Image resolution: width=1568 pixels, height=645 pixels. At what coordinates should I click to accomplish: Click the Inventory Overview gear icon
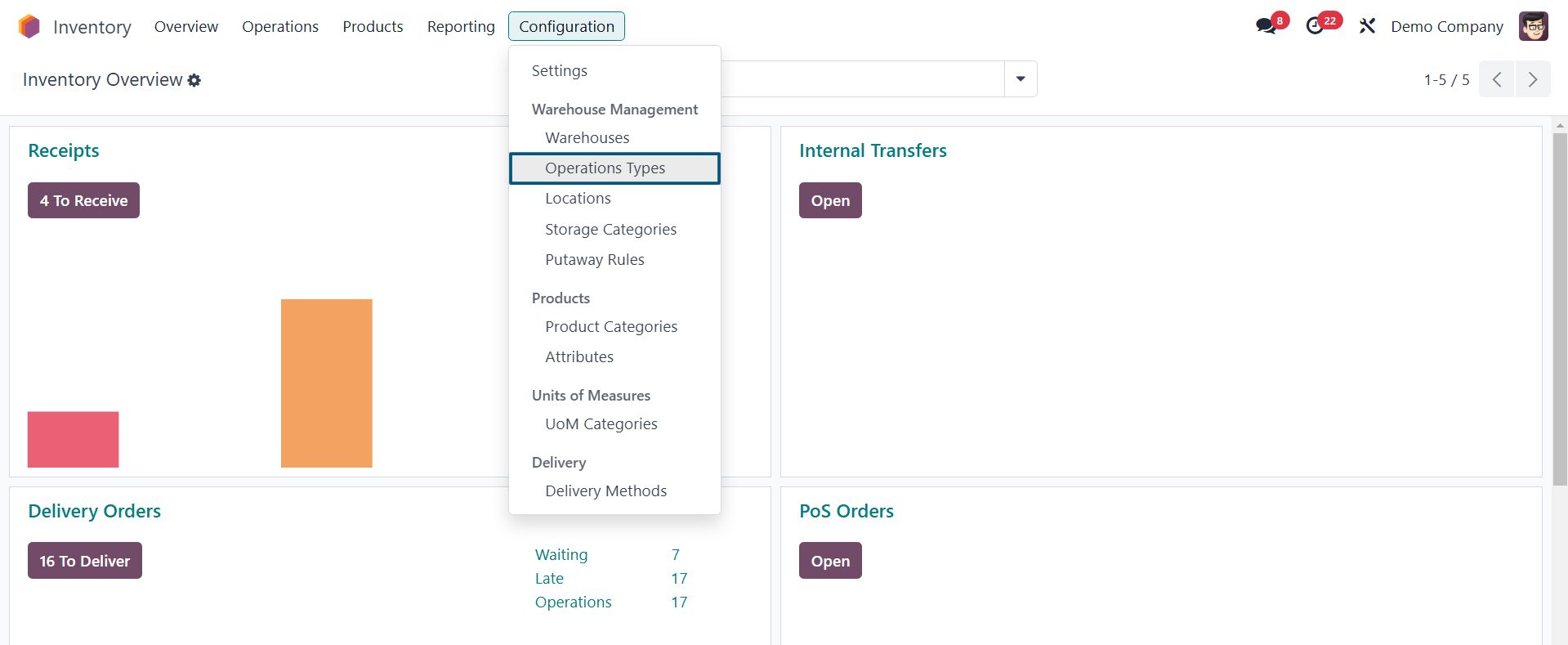point(194,80)
